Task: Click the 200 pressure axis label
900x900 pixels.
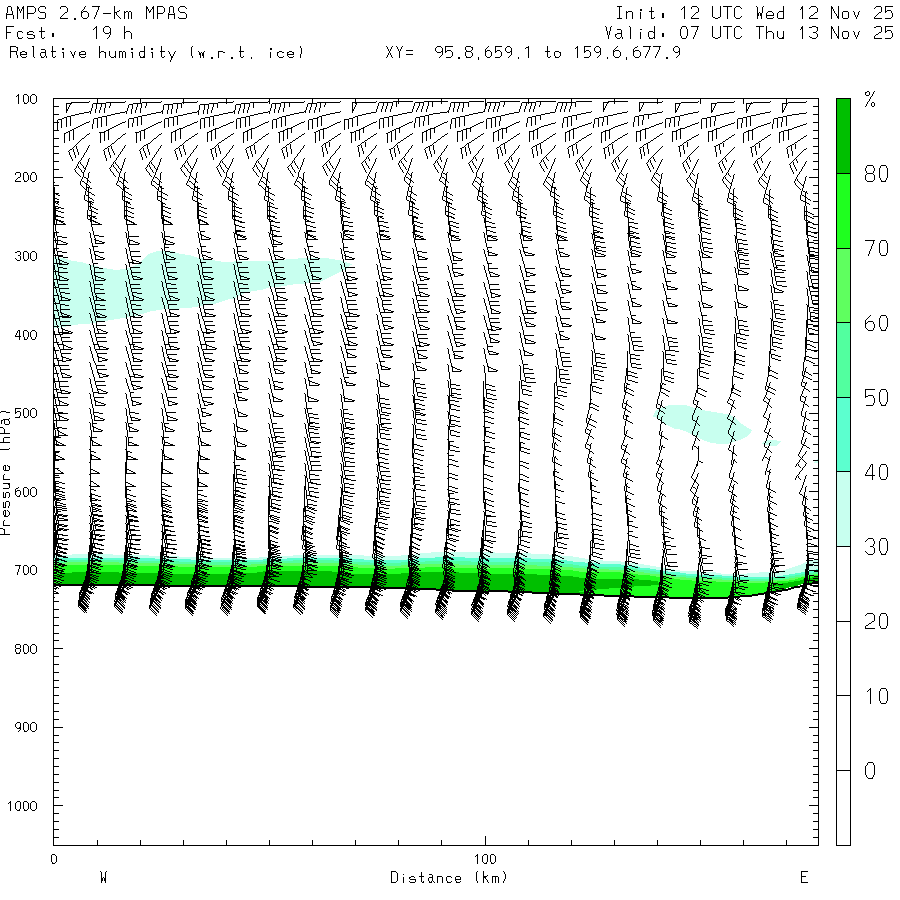Action: pyautogui.click(x=26, y=177)
